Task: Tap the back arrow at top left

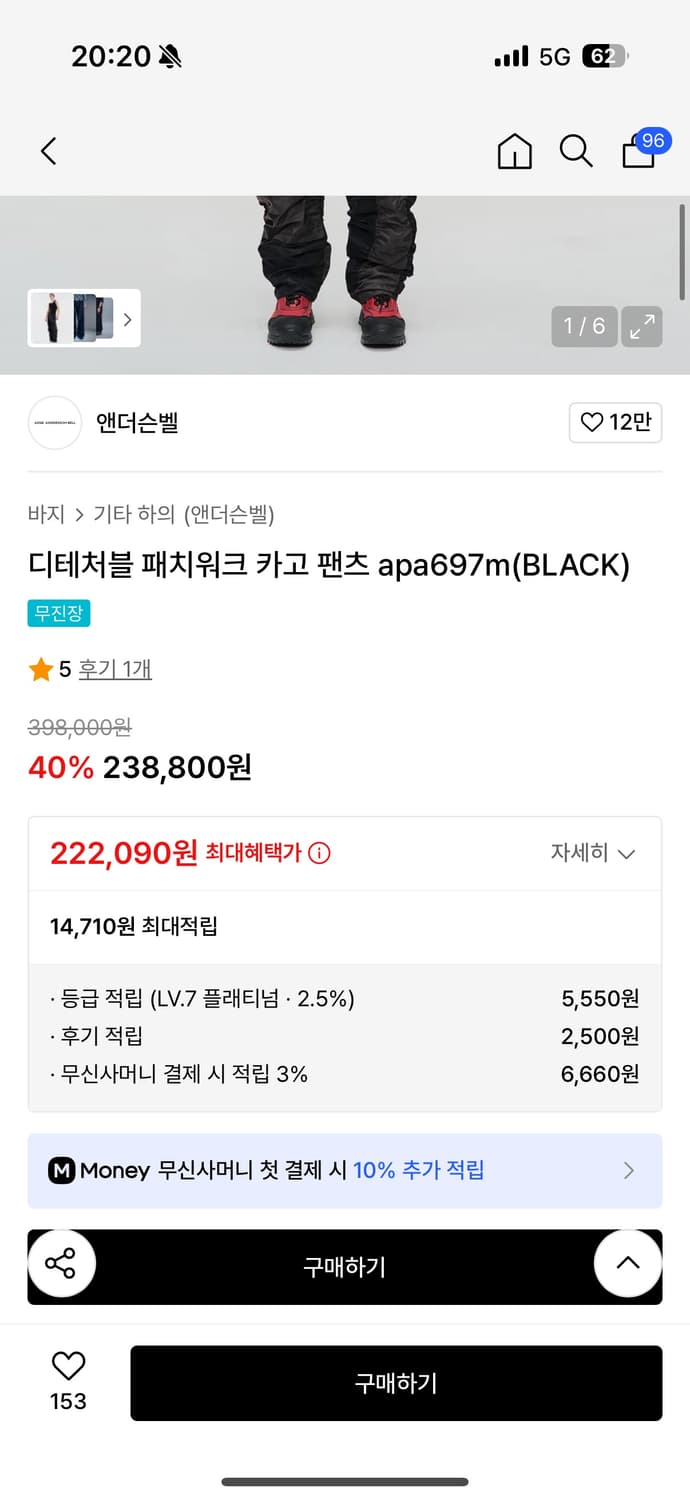Action: click(x=47, y=151)
